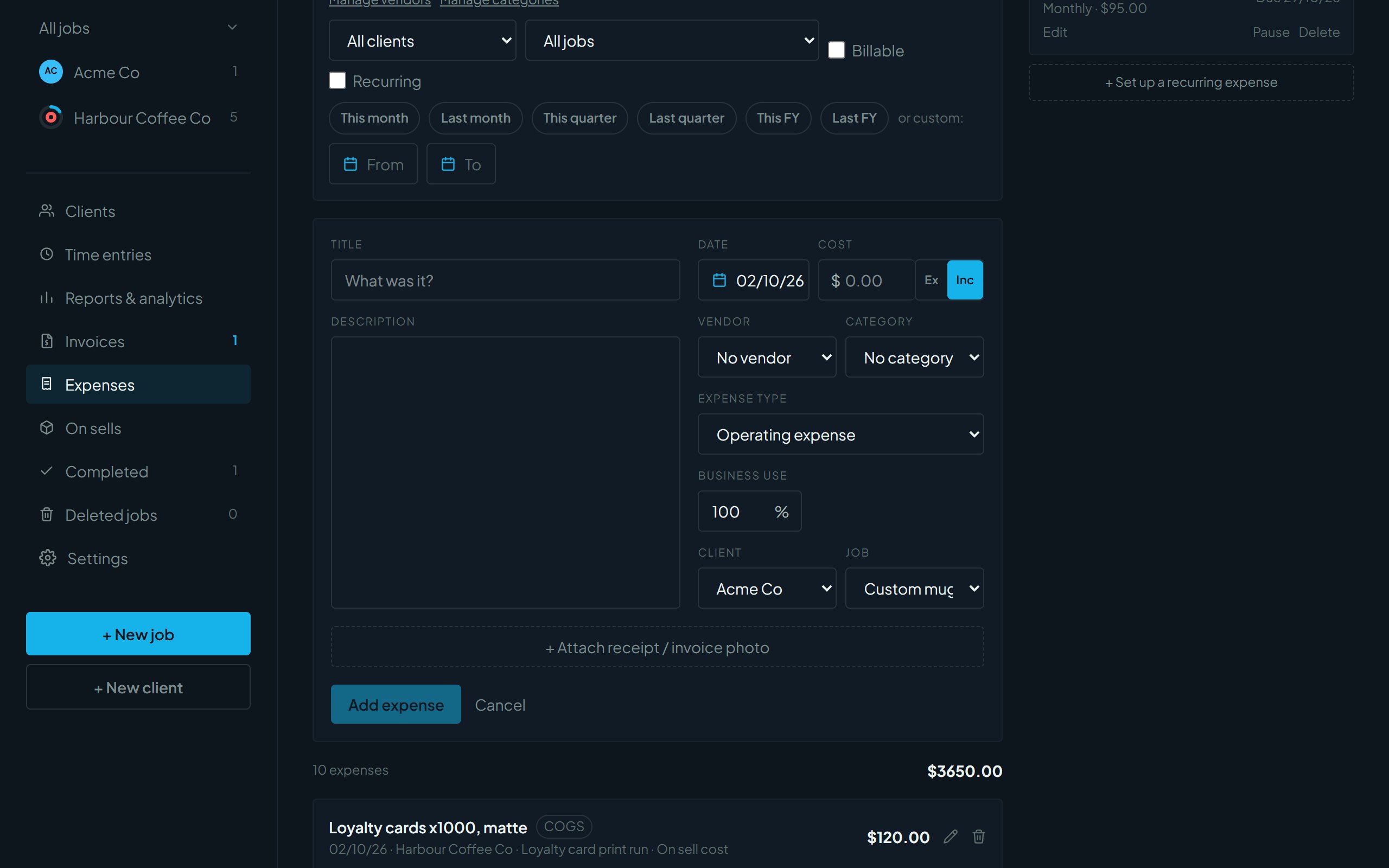Click the Deleted jobs trash icon
Viewport: 1389px width, 868px height.
pyautogui.click(x=47, y=514)
